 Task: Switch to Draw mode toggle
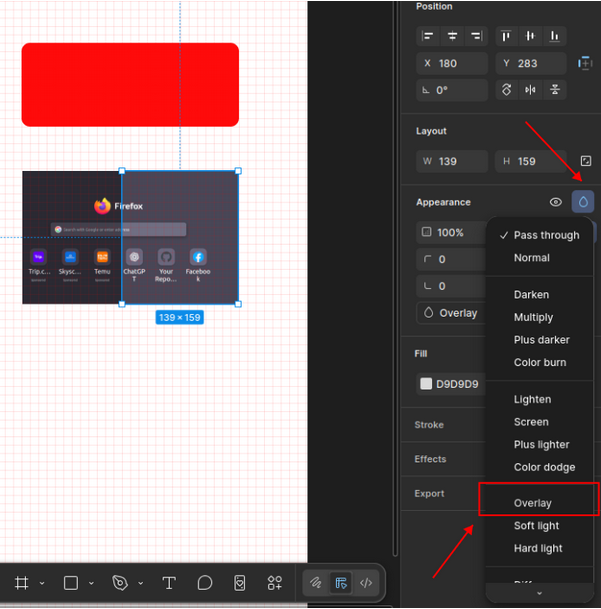[x=316, y=583]
